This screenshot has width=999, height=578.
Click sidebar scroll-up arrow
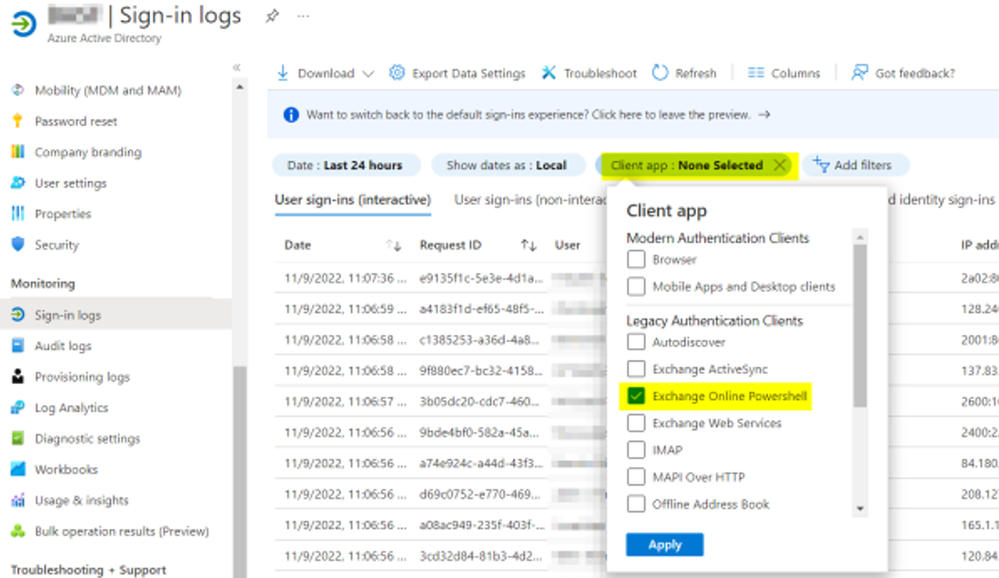point(240,87)
